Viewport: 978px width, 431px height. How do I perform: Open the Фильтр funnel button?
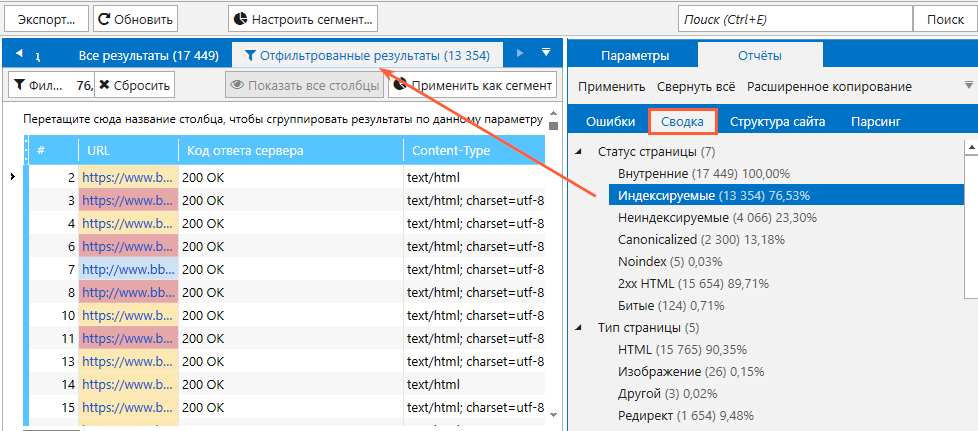(51, 85)
